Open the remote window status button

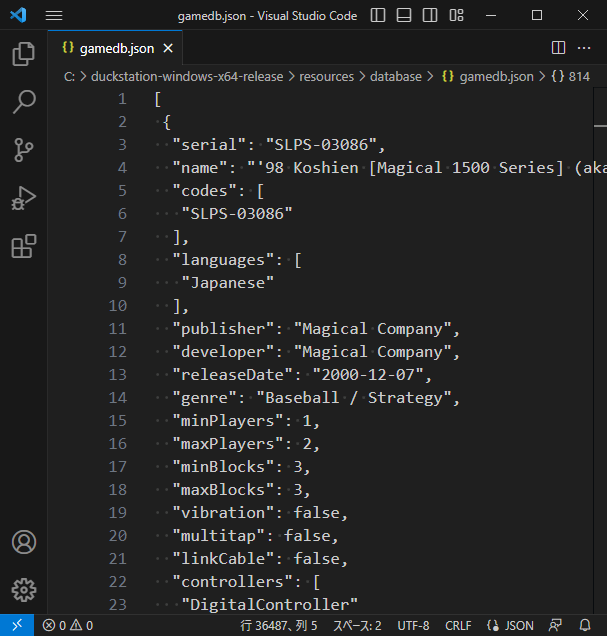coord(17,625)
